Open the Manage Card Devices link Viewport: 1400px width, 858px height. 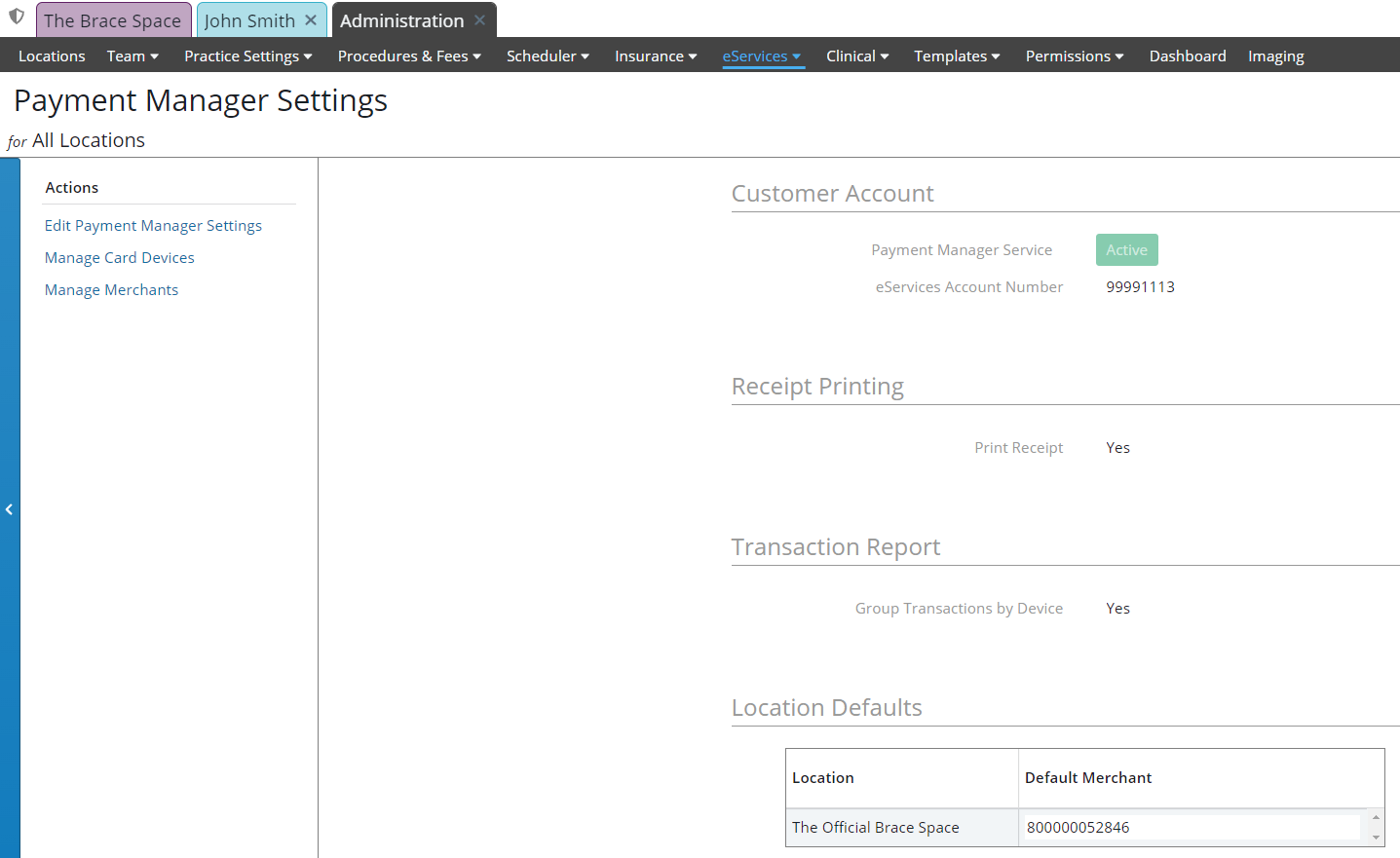tap(120, 258)
